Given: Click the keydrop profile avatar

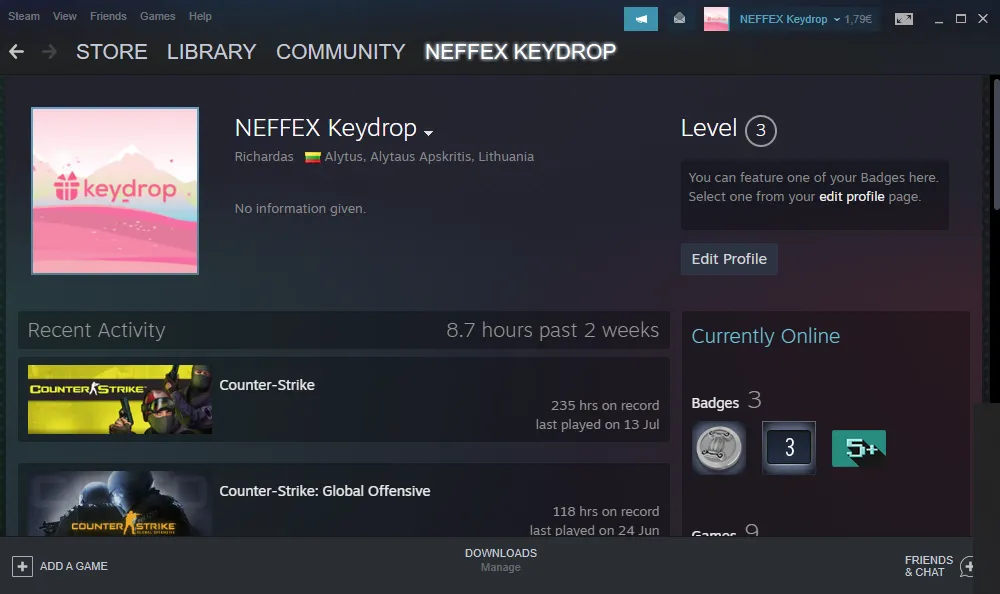Looking at the screenshot, I should click(115, 191).
